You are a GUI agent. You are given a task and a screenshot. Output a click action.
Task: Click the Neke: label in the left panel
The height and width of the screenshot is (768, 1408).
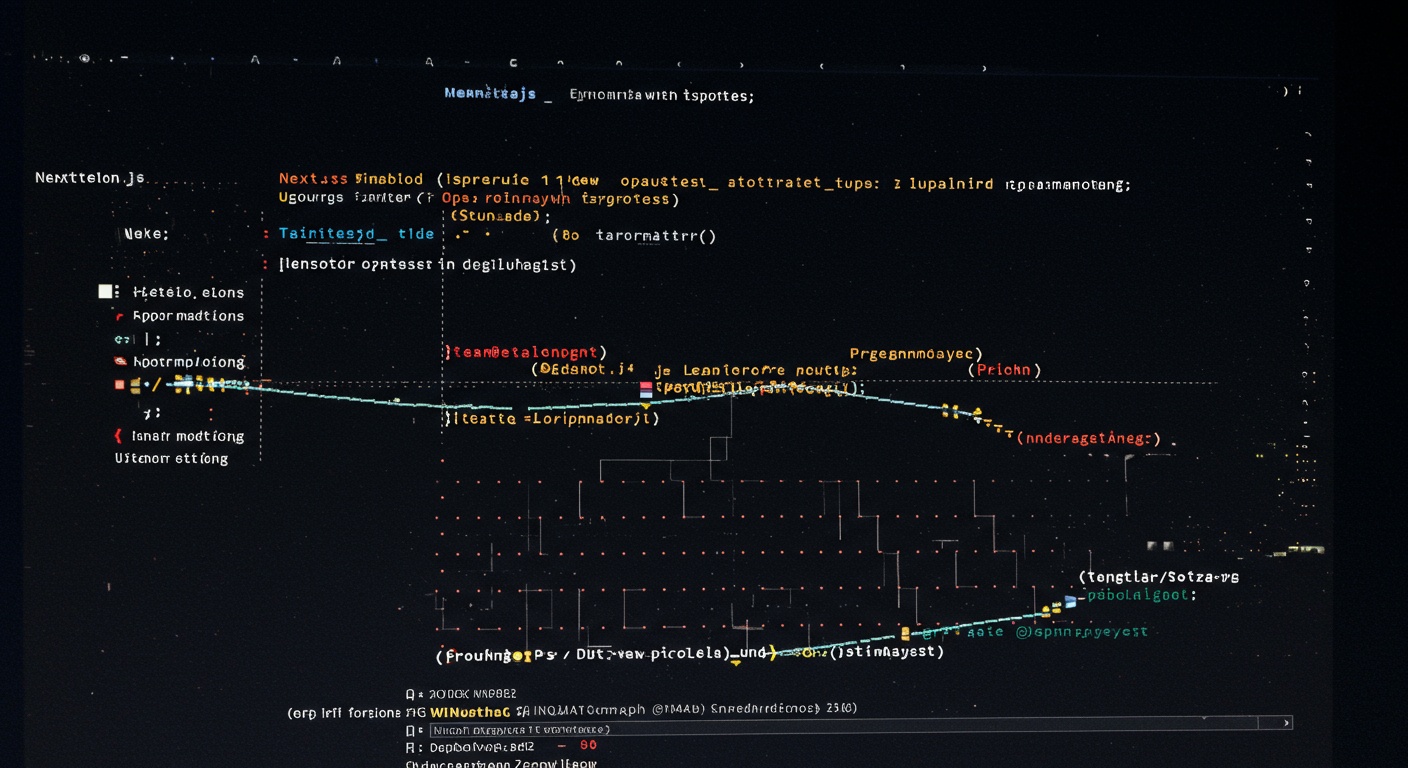click(x=146, y=234)
